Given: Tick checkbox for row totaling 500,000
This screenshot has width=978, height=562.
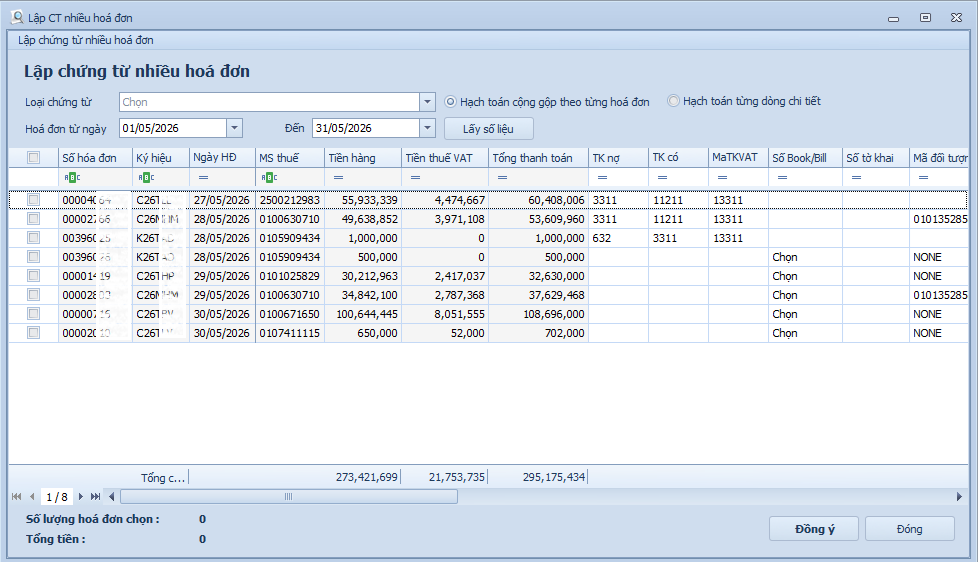Looking at the screenshot, I should 34,257.
